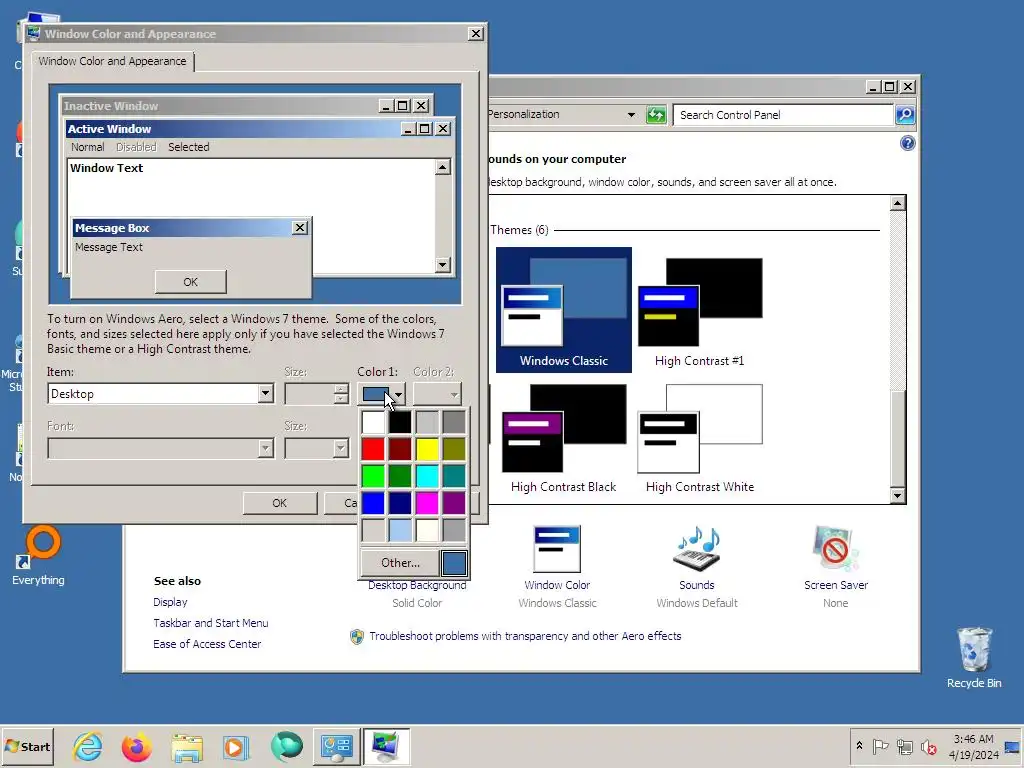Click Window Text area in the preview
Screen dimensions: 1024x768
click(x=106, y=168)
